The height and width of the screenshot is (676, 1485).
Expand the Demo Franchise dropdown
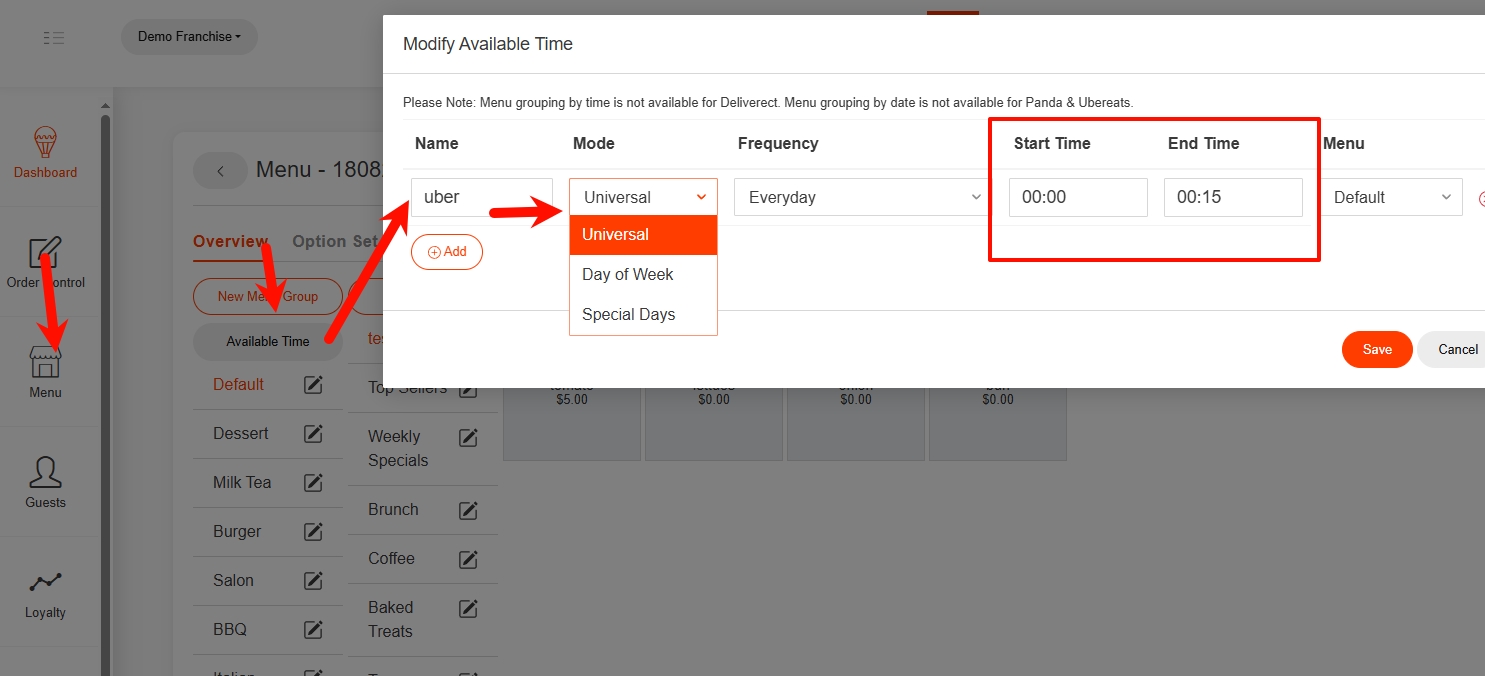pos(189,37)
